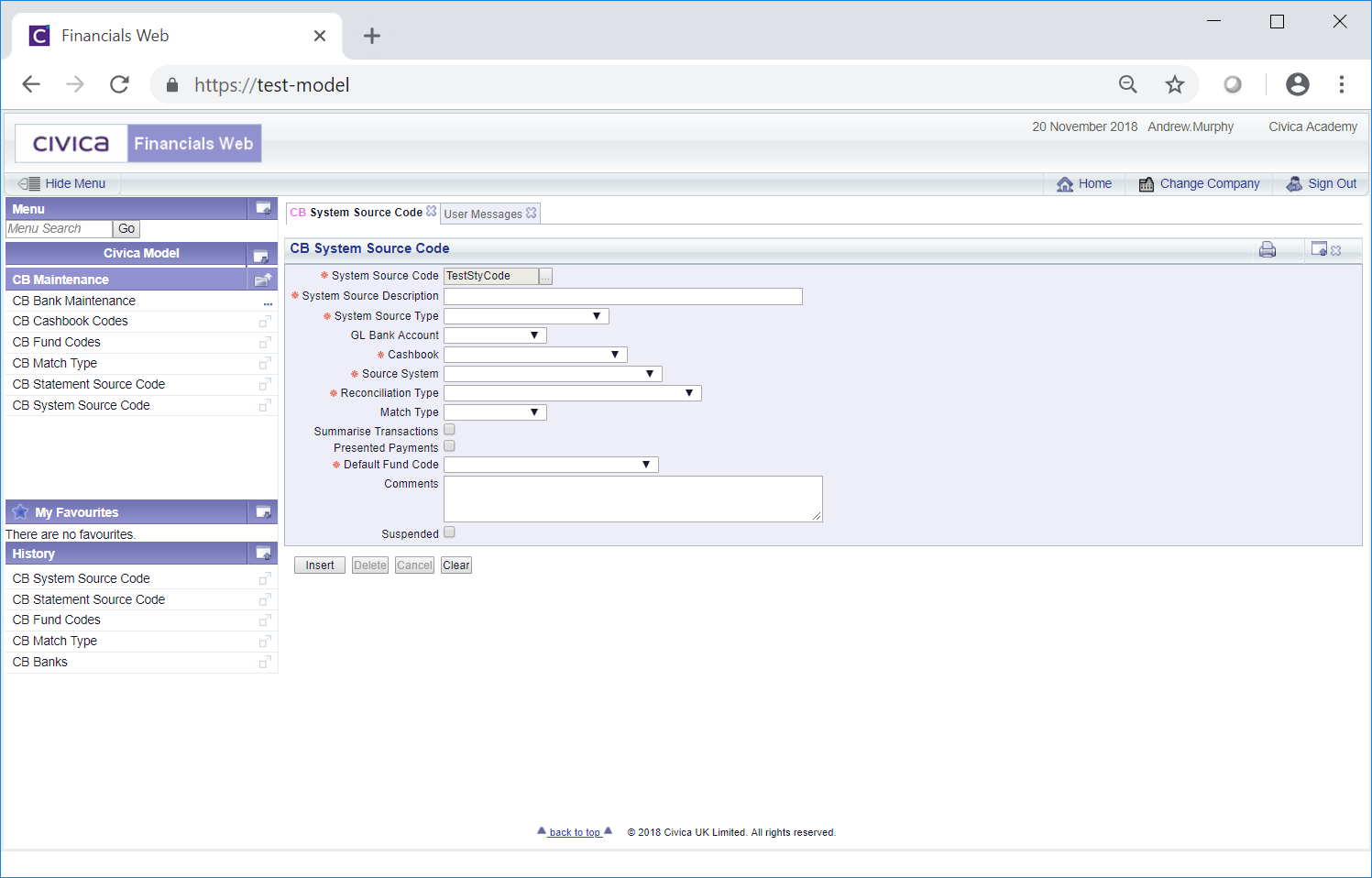Click the My Favourites panel icon
Image resolution: width=1372 pixels, height=878 pixels.
(x=263, y=512)
